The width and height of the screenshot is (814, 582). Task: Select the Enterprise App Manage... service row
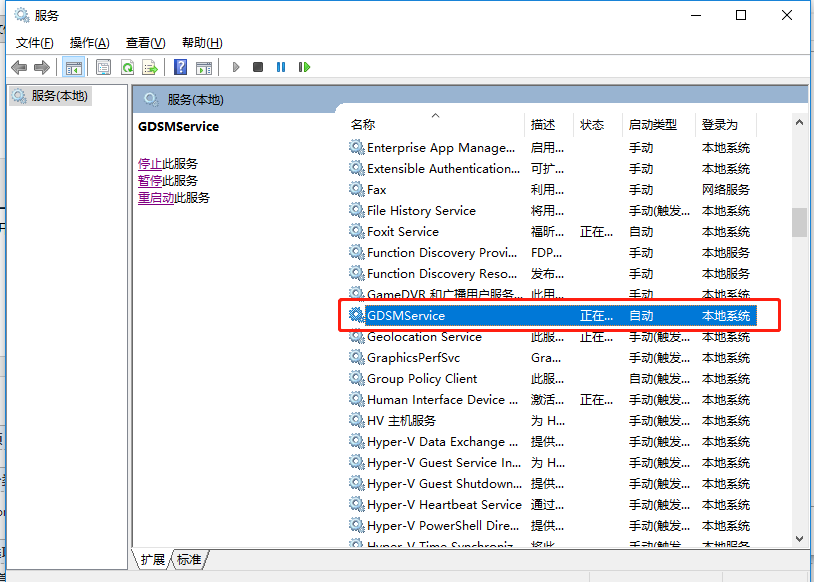552,147
